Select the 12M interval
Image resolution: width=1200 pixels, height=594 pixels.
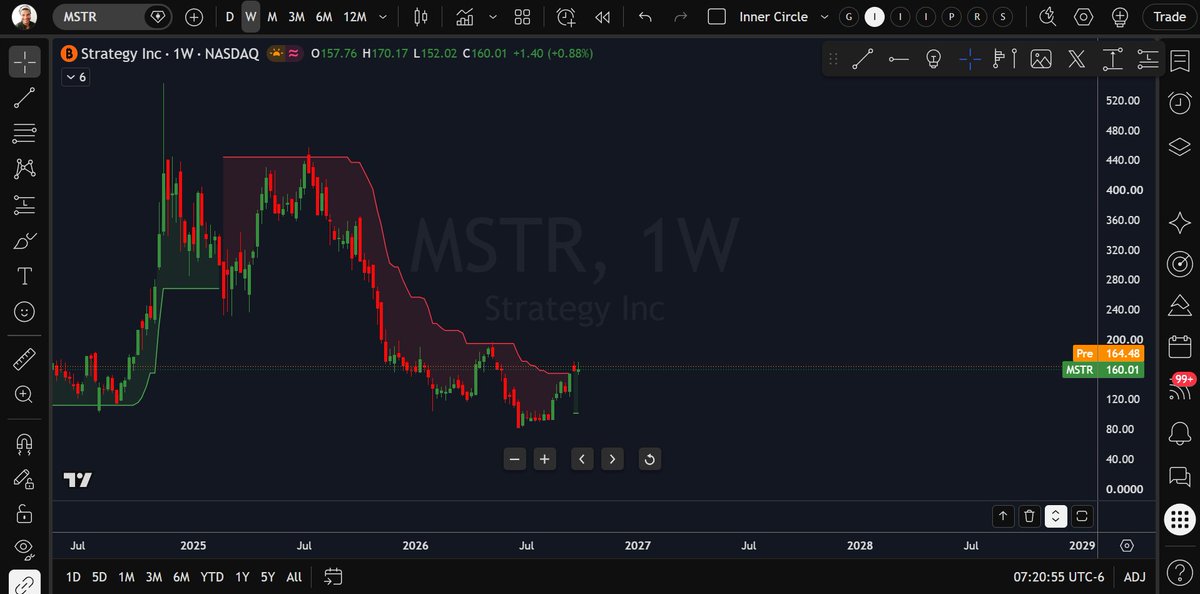354,17
